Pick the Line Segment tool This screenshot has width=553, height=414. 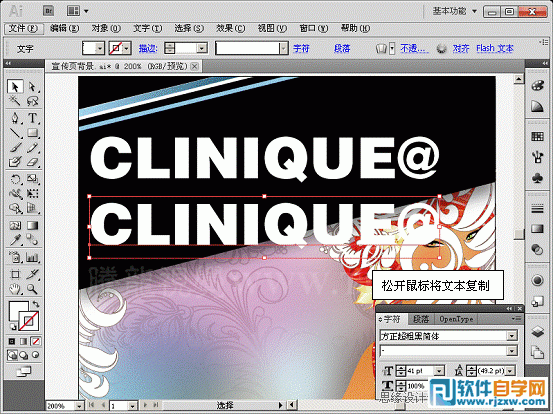(x=15, y=133)
